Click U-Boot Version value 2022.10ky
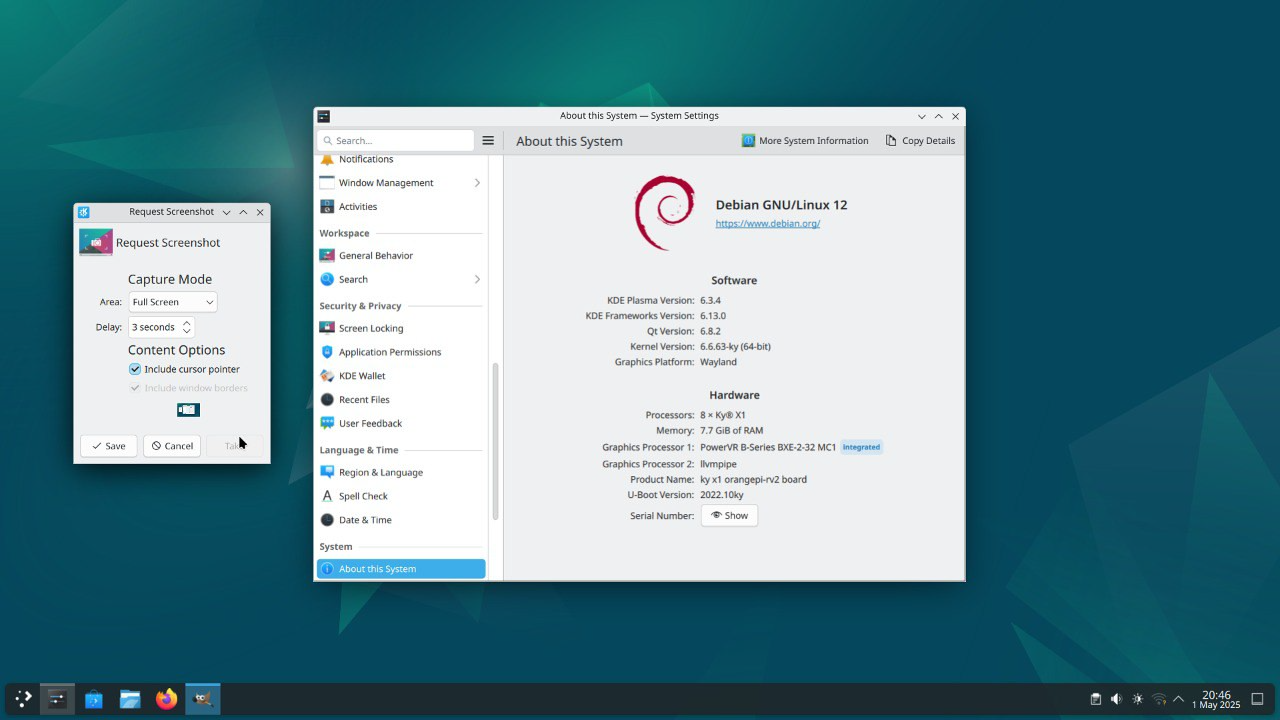This screenshot has height=720, width=1280. point(722,495)
